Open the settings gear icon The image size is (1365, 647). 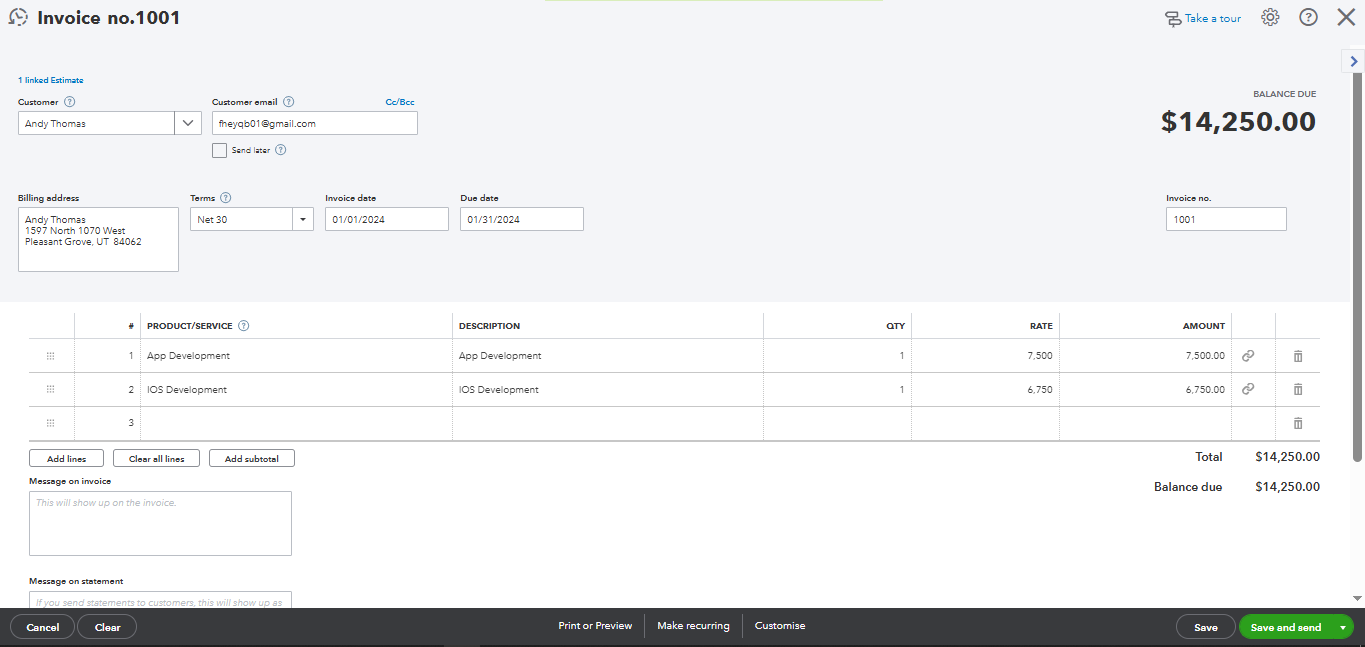pyautogui.click(x=1270, y=18)
